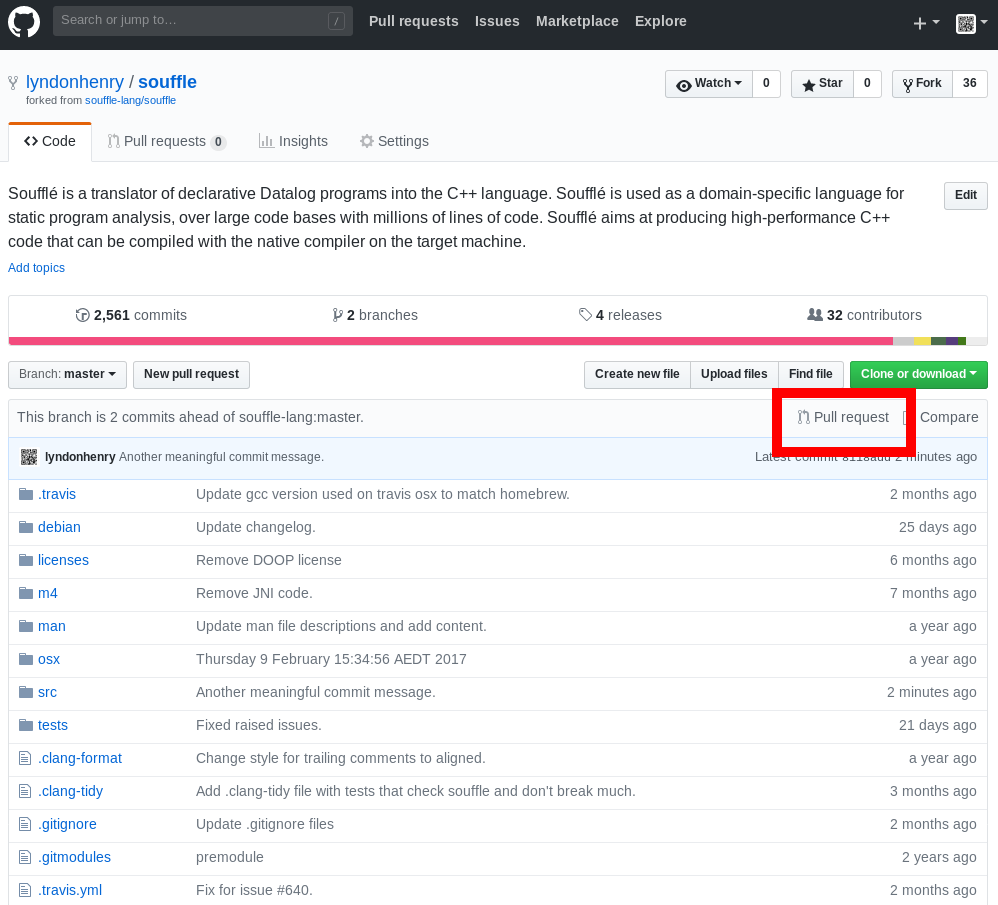Click the lyndonhenry commit author avatar

pyautogui.click(x=29, y=457)
